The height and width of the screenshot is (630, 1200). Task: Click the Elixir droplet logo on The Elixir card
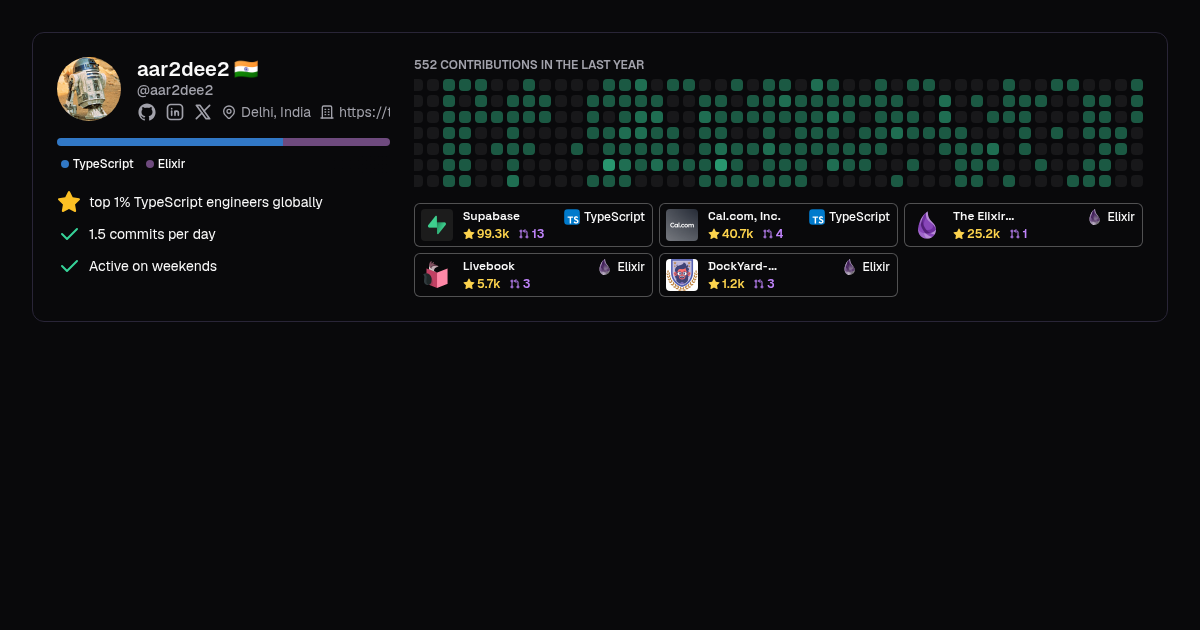tap(927, 225)
